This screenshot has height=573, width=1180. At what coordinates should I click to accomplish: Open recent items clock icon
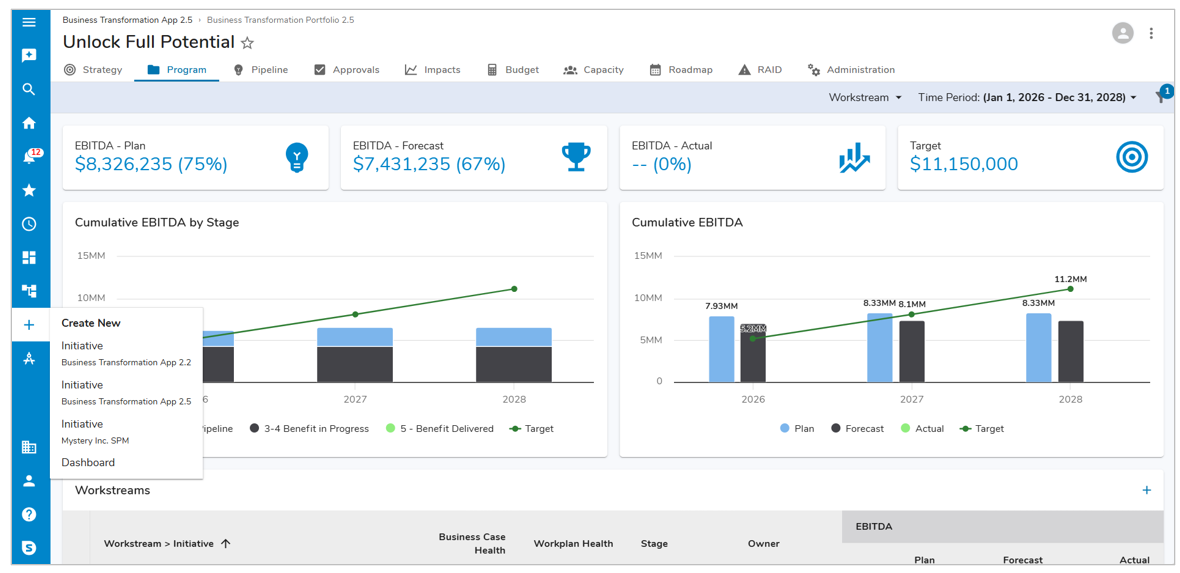click(29, 224)
